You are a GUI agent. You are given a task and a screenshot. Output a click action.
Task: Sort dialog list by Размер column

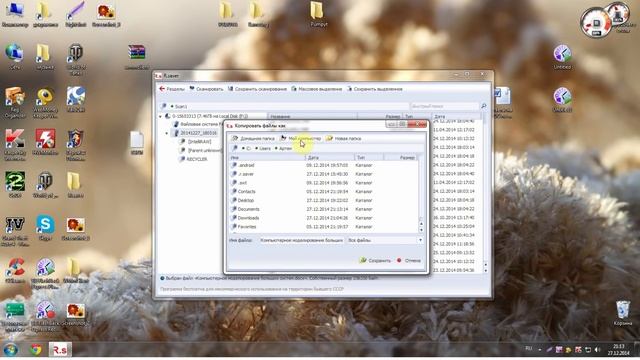[401, 157]
